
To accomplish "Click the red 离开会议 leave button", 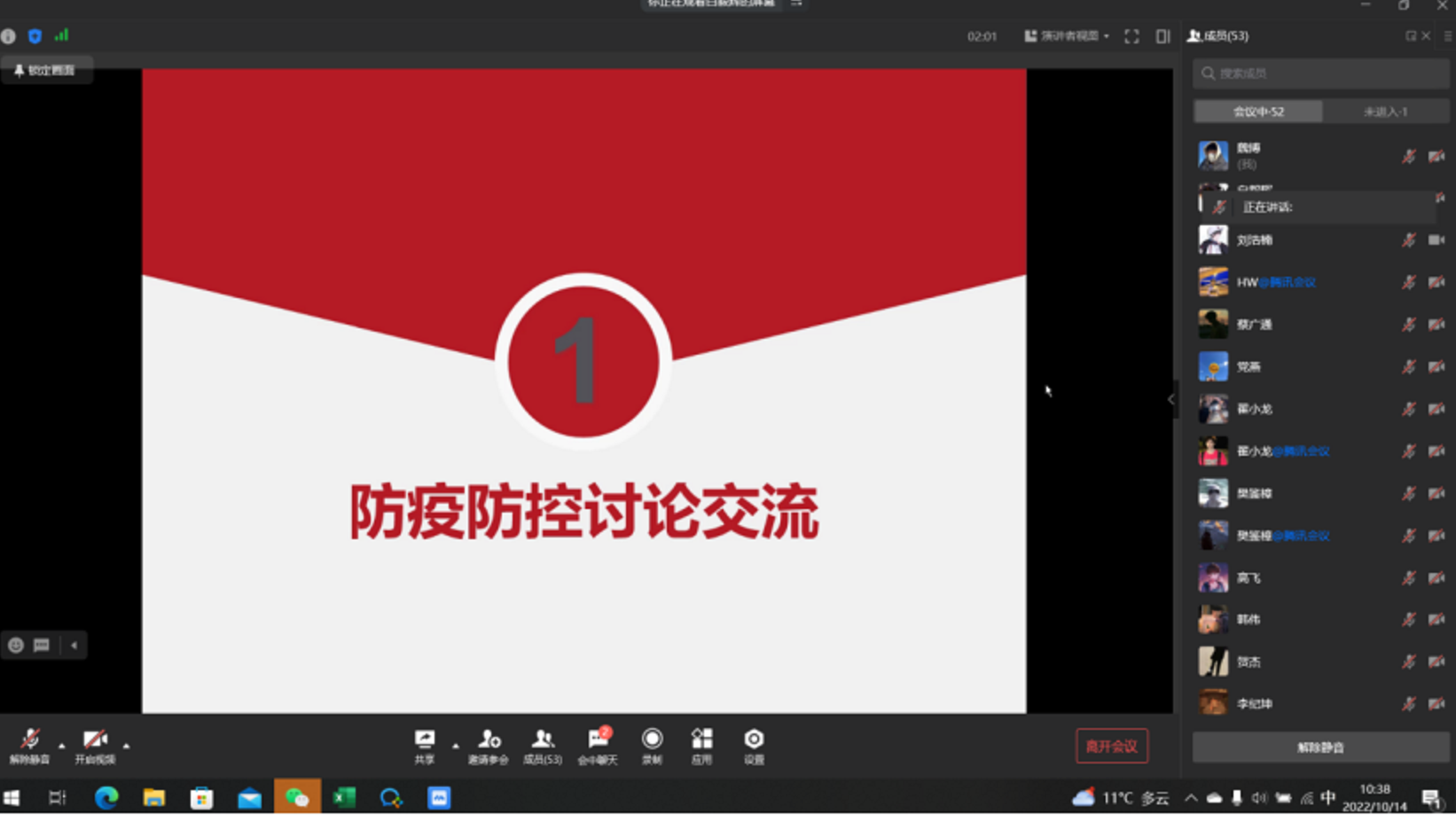I will point(1111,747).
